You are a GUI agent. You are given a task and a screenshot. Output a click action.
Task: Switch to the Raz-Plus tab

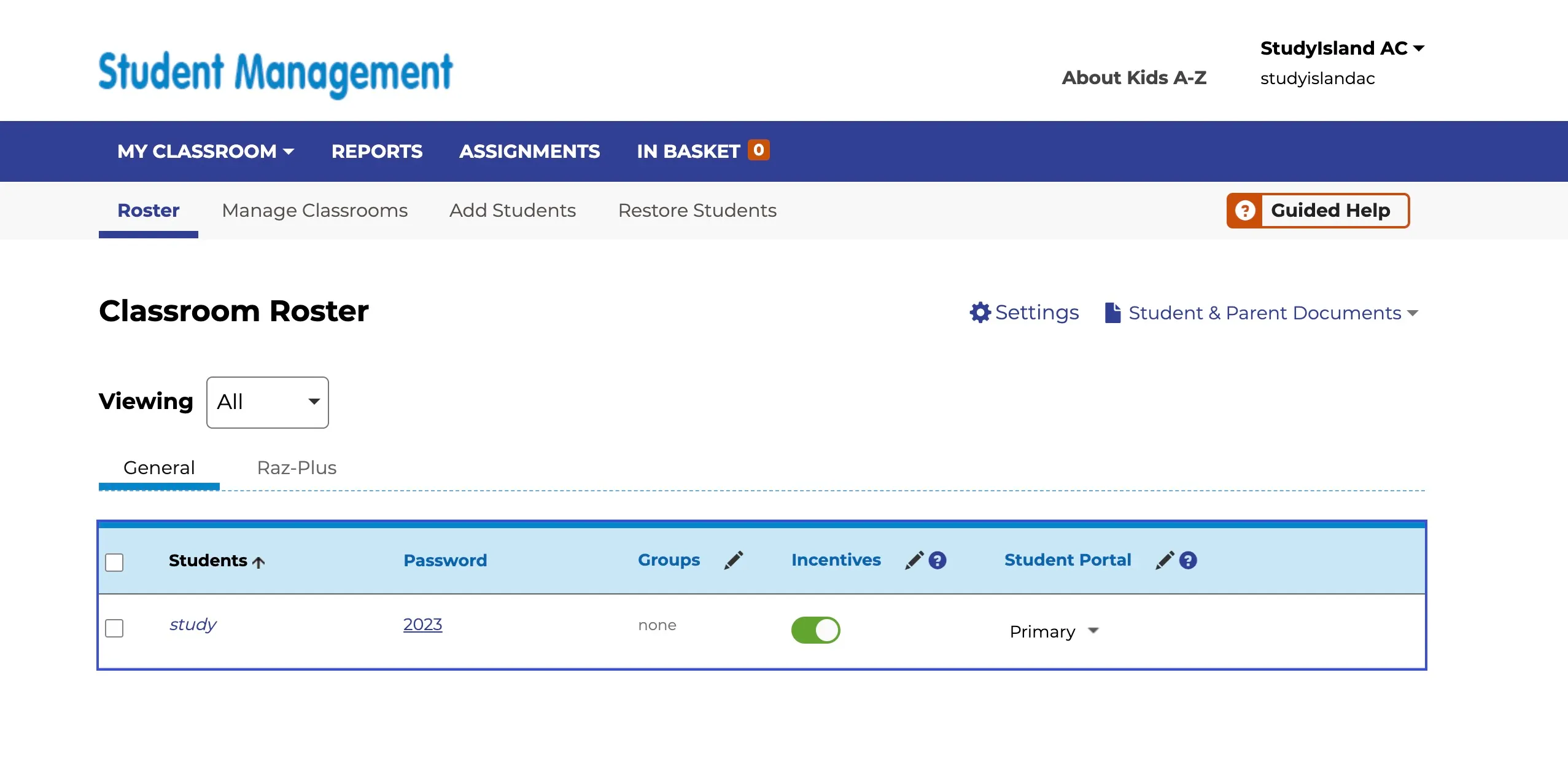tap(297, 468)
